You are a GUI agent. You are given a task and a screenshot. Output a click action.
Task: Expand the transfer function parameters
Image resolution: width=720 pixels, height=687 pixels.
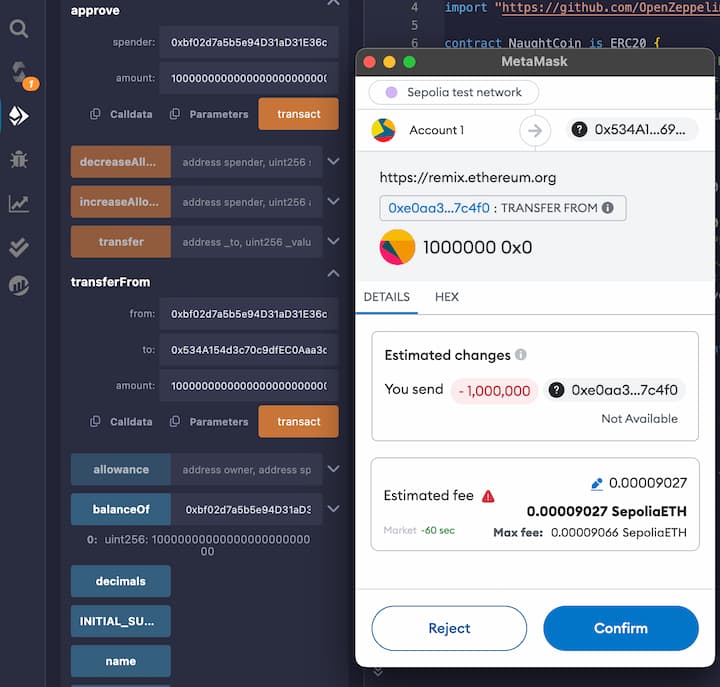[334, 241]
